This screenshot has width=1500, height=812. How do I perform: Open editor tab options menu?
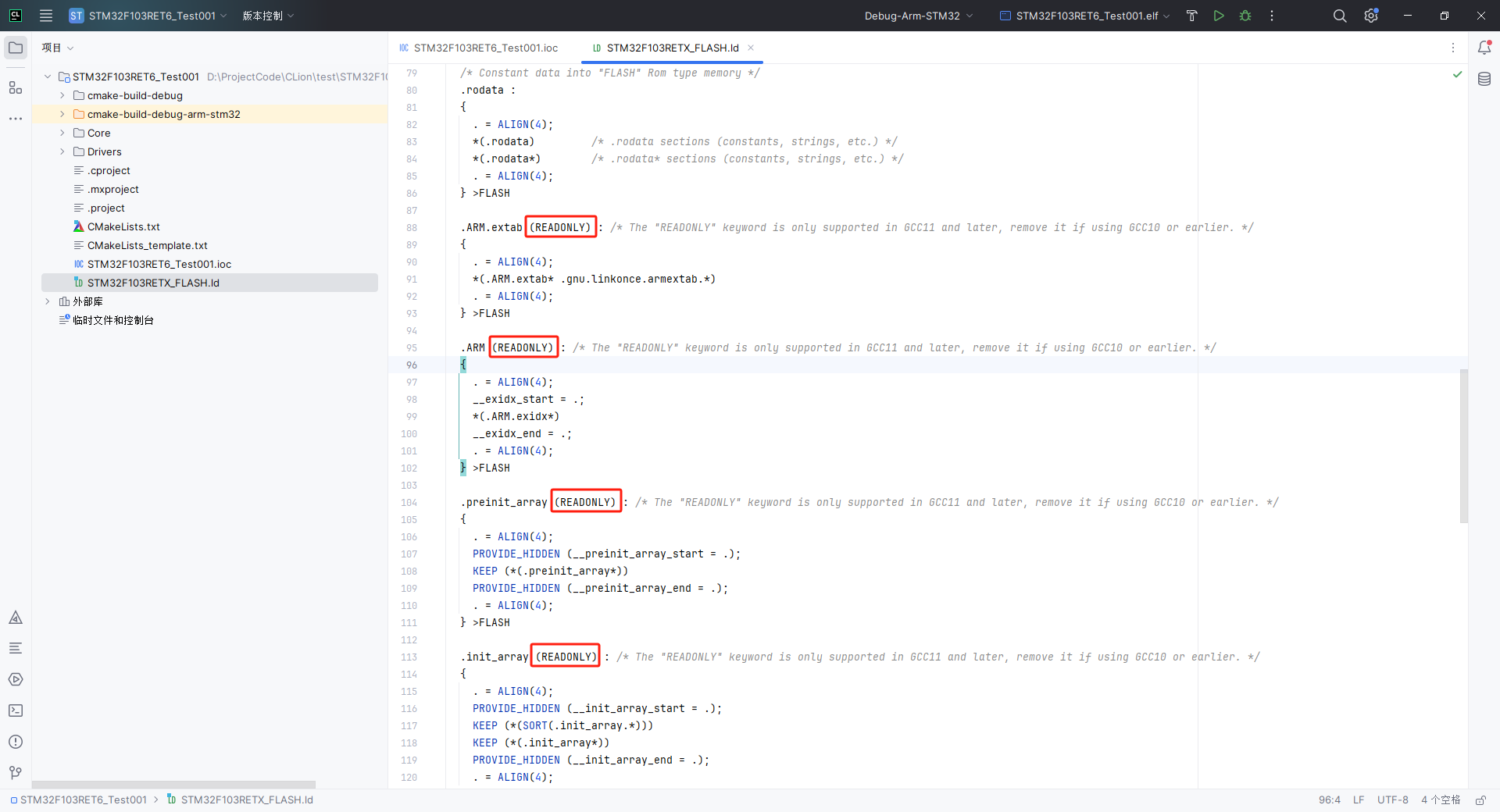1453,48
